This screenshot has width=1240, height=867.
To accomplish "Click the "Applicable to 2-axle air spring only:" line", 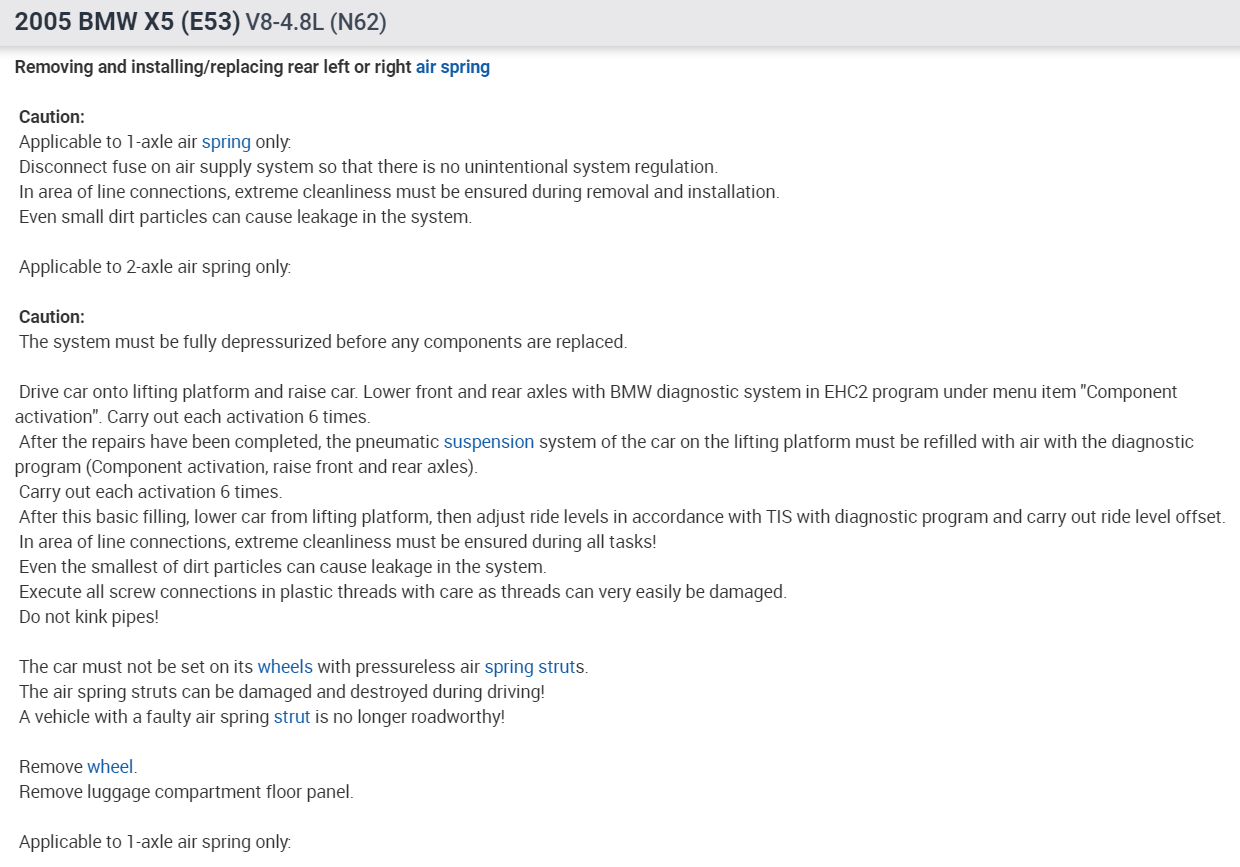I will pos(155,267).
